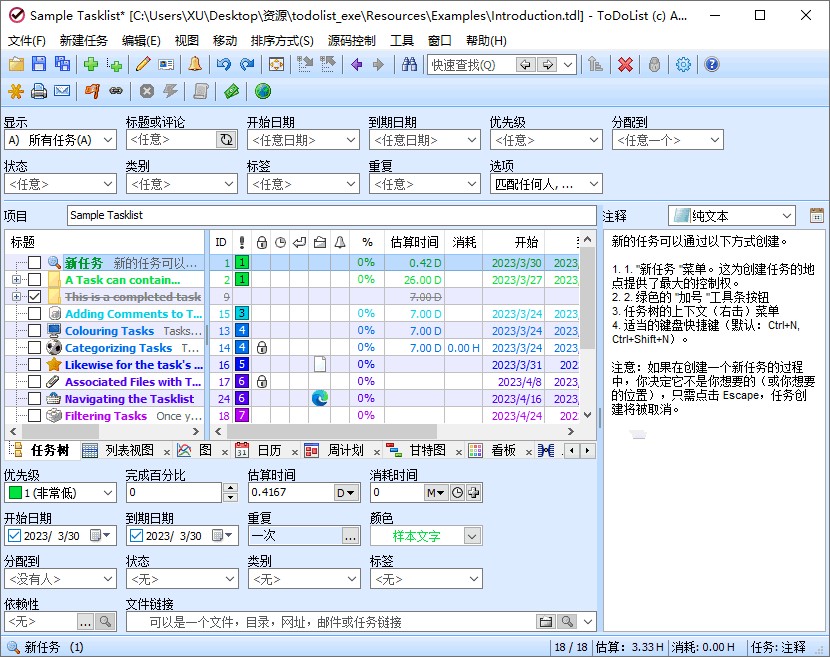Open the 工具 menu
830x657 pixels.
tap(402, 41)
